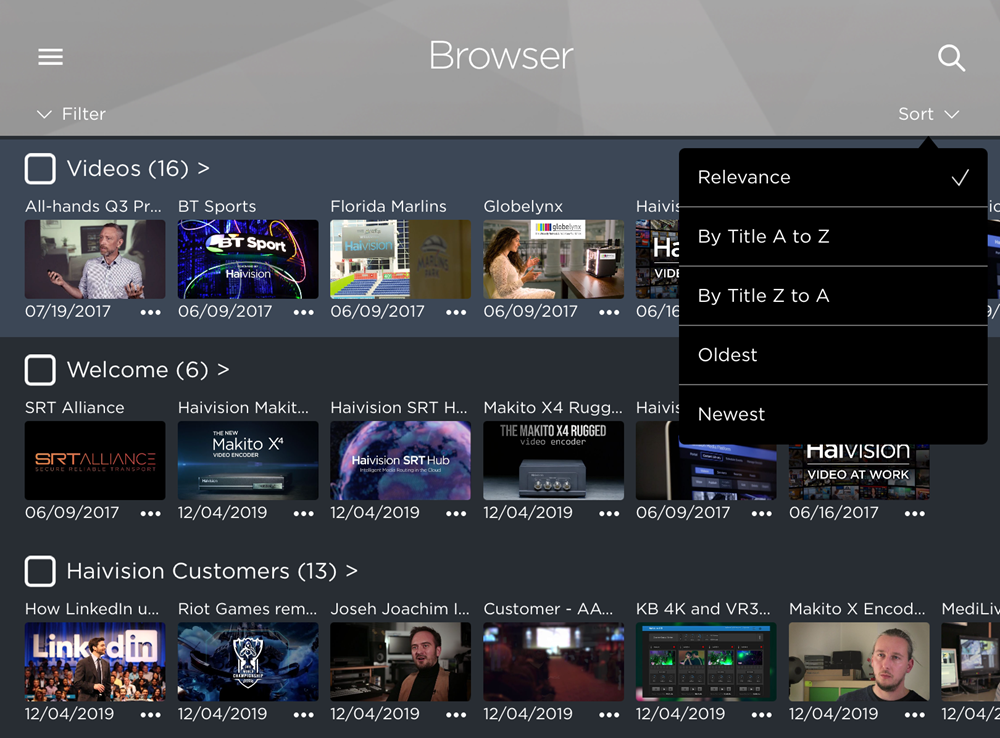The width and height of the screenshot is (1000, 738).
Task: Choose Newest sort option
Action: coord(731,414)
